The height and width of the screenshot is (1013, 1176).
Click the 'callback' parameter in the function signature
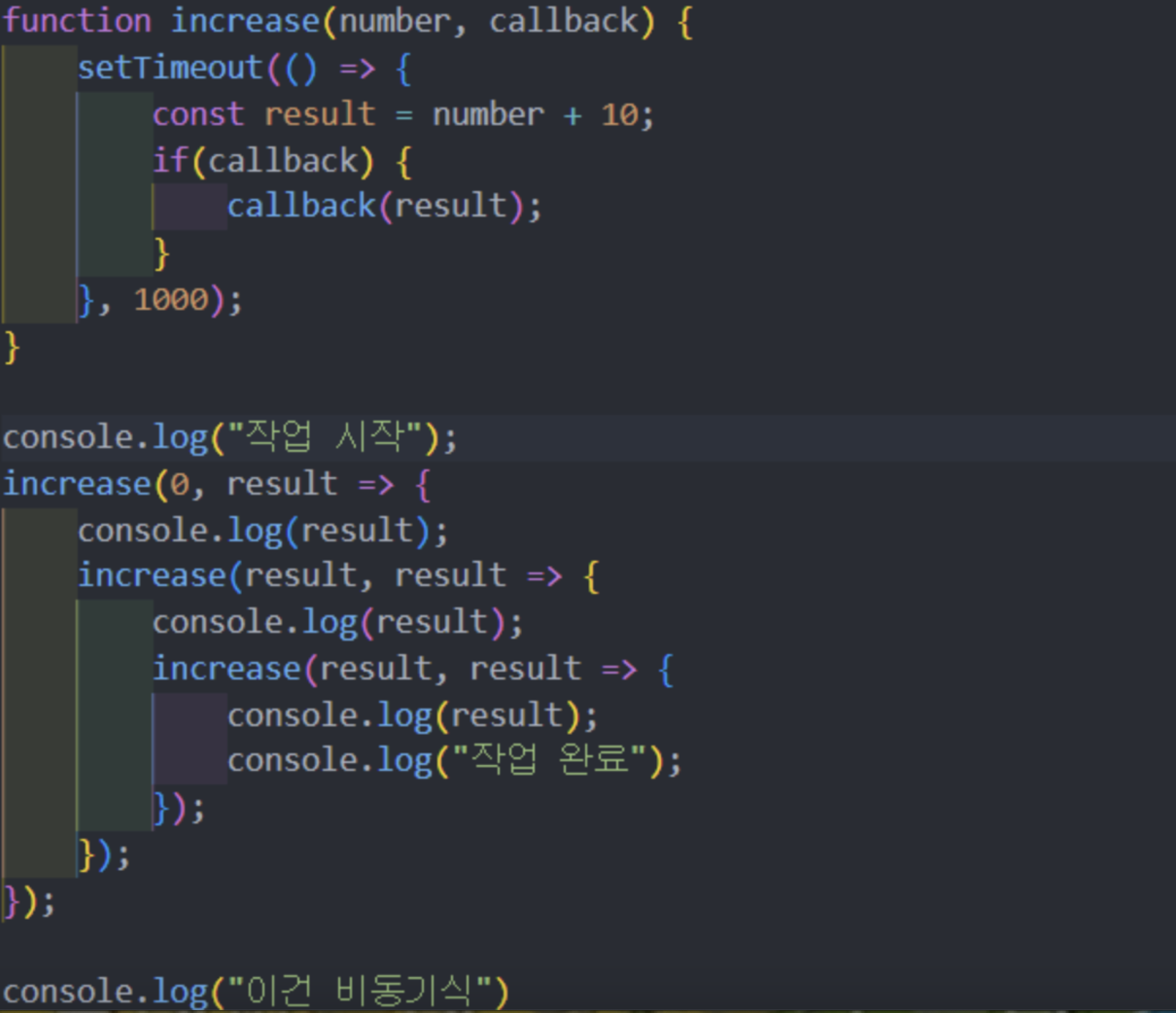click(563, 21)
